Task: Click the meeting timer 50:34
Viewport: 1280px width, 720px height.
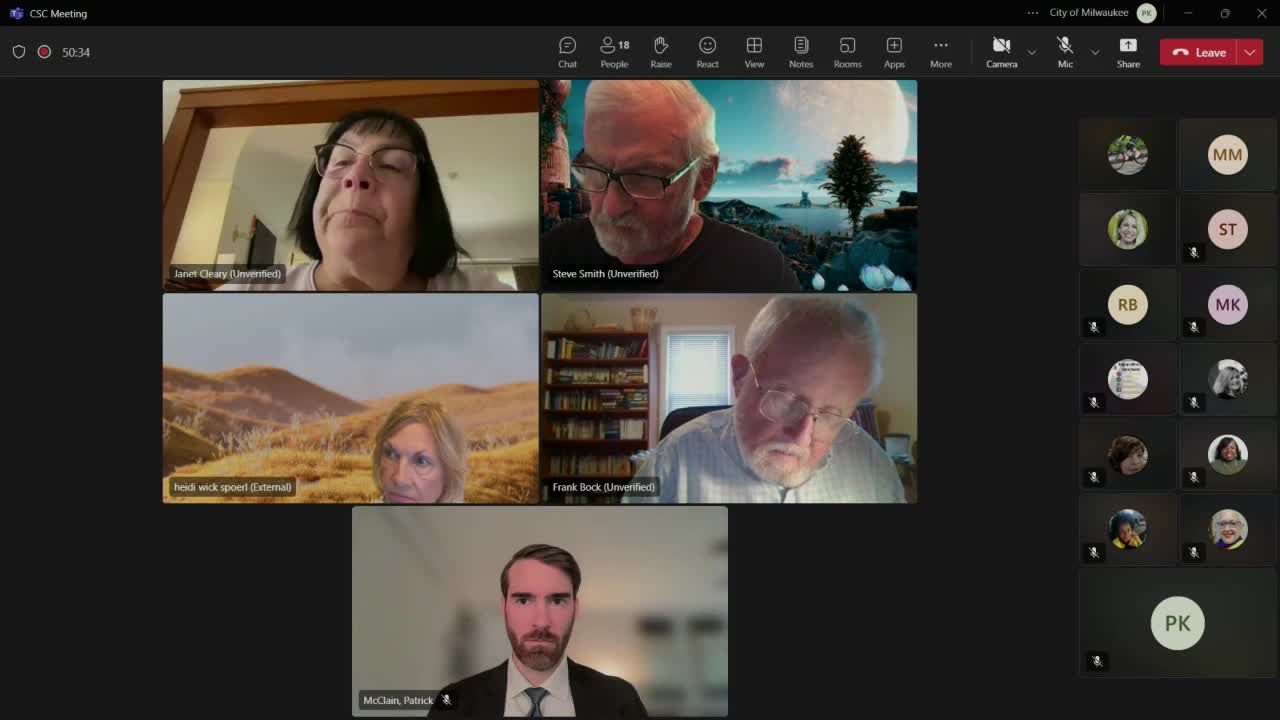Action: [76, 52]
